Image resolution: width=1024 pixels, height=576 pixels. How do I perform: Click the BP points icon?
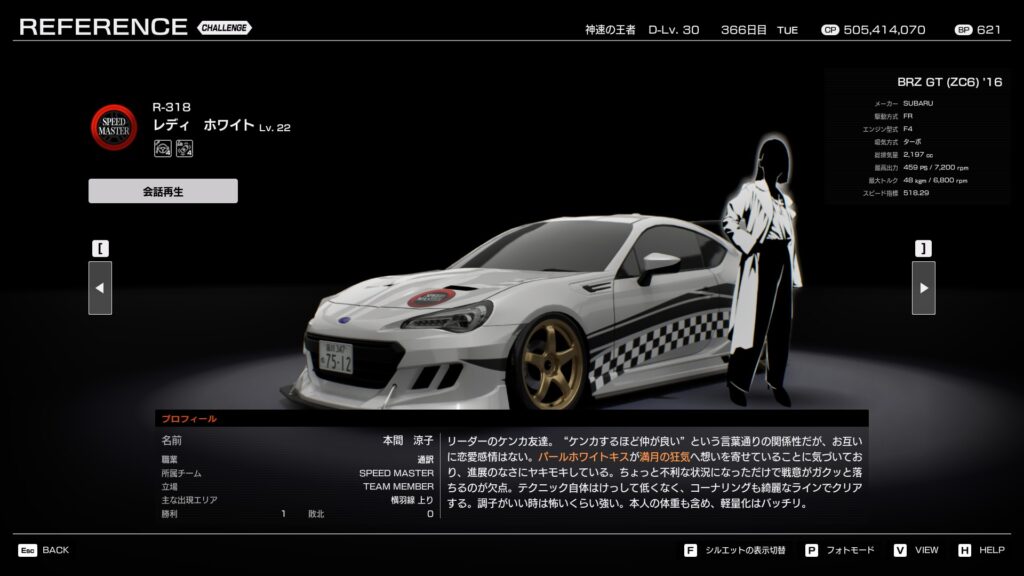(x=963, y=30)
